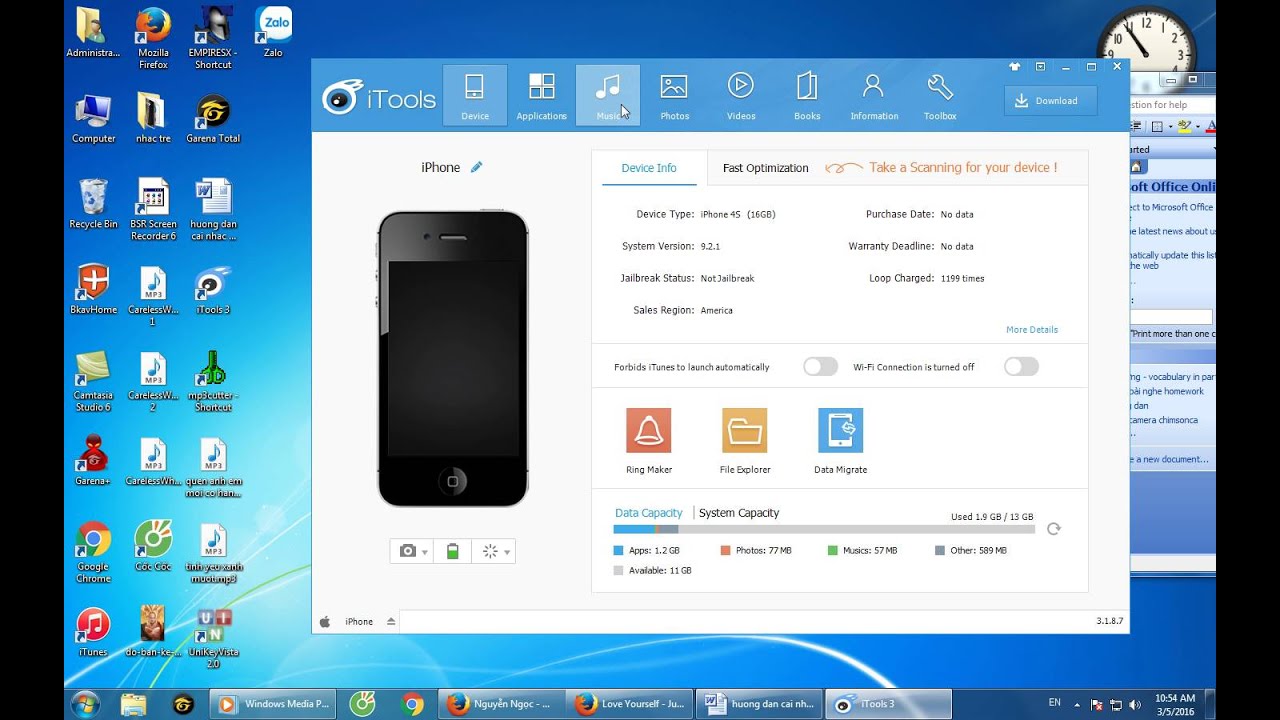Viewport: 1280px width, 720px height.
Task: Take a device screenshot with camera icon
Action: click(x=407, y=551)
